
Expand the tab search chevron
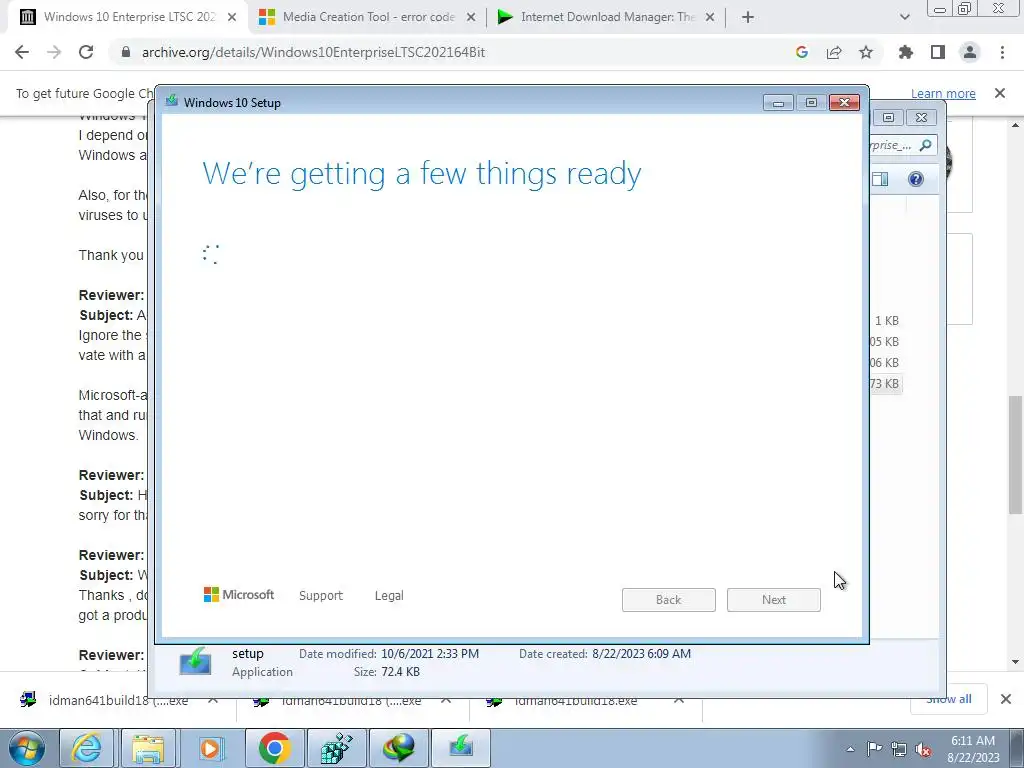(x=904, y=18)
